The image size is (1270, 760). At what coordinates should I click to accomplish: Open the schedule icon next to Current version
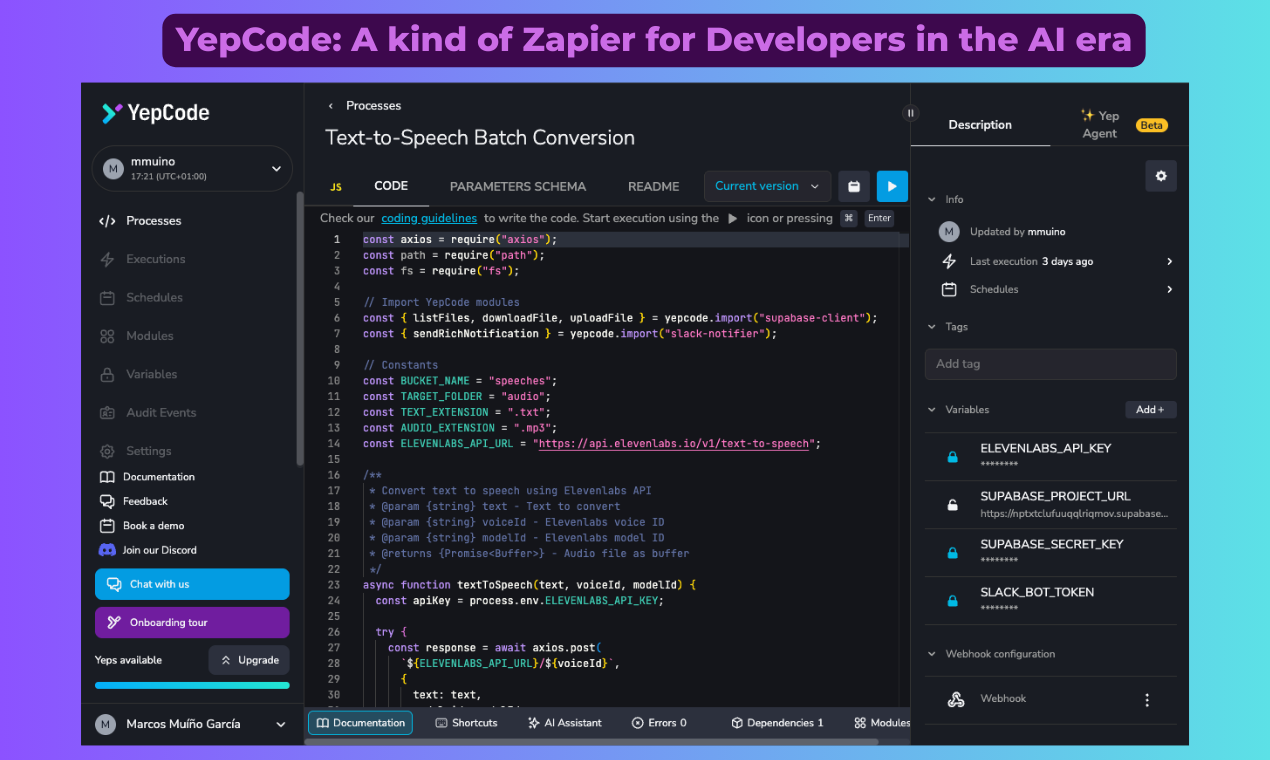[853, 186]
